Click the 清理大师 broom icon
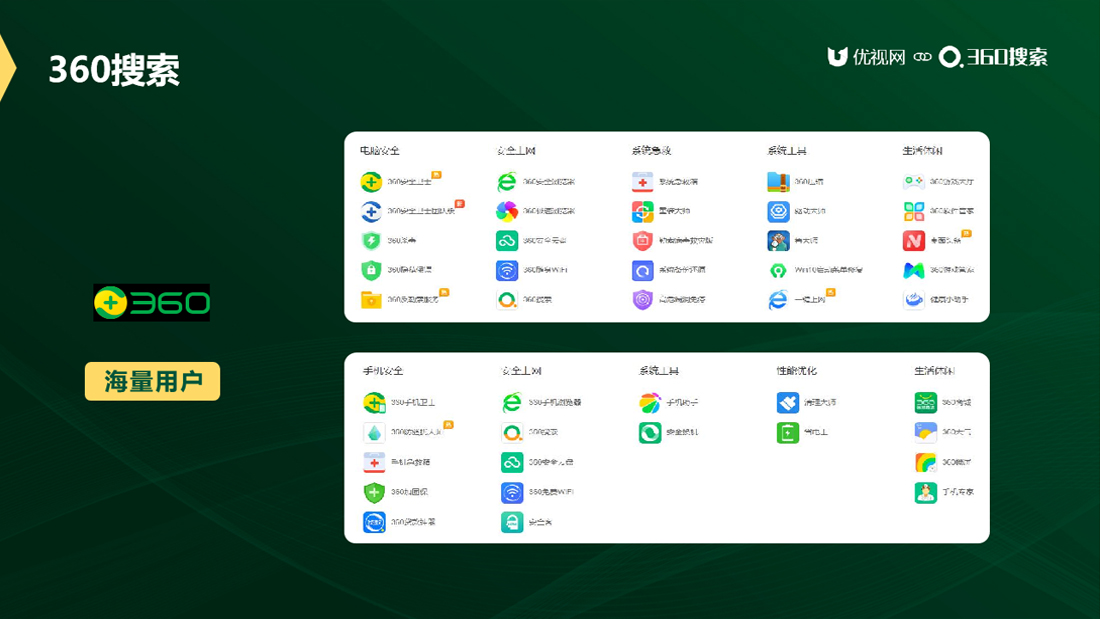This screenshot has height=619, width=1100. click(x=788, y=402)
